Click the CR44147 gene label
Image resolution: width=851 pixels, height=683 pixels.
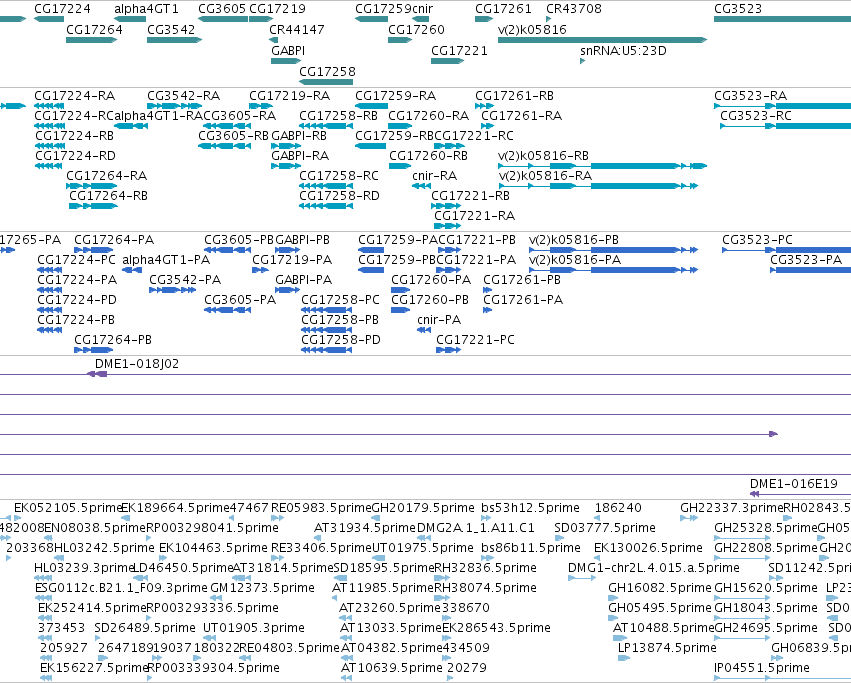[297, 29]
